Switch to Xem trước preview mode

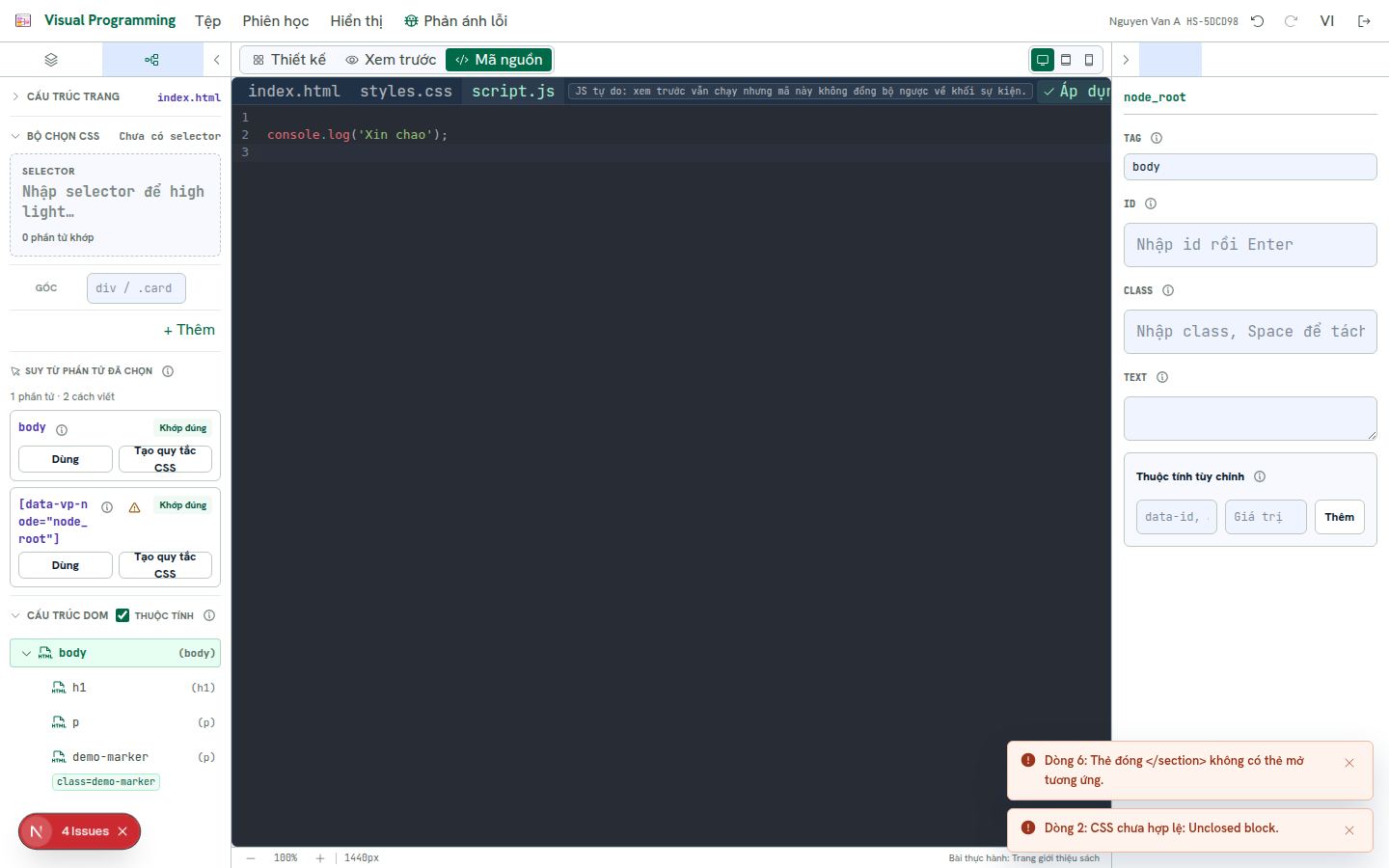click(391, 60)
